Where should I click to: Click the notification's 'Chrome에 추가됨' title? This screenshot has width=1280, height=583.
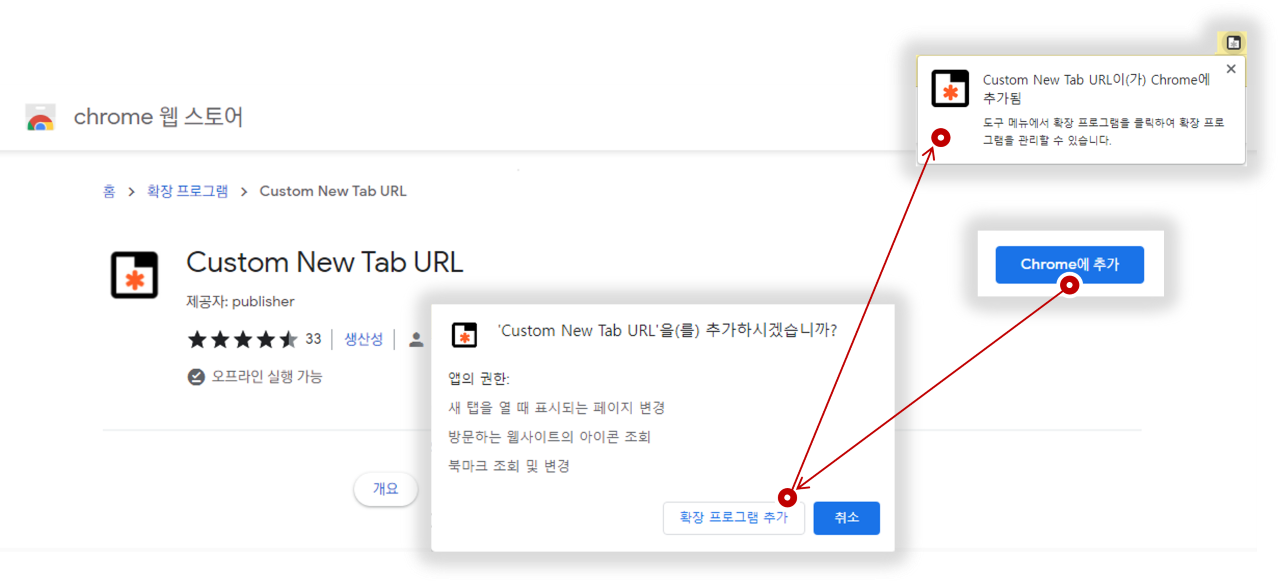click(1097, 89)
